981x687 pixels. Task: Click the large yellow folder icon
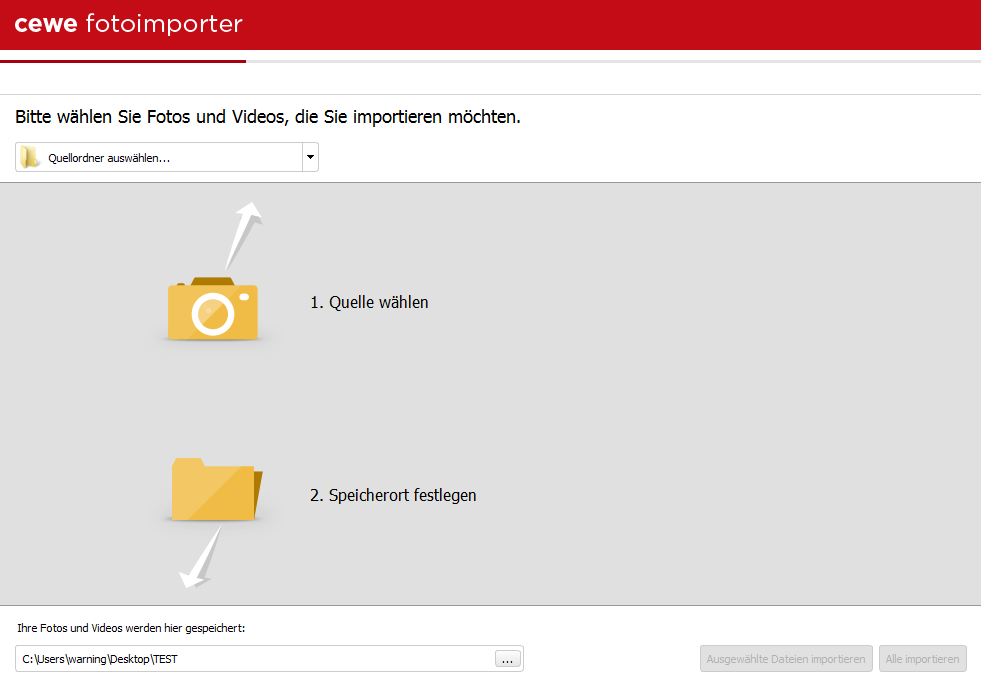[x=216, y=489]
